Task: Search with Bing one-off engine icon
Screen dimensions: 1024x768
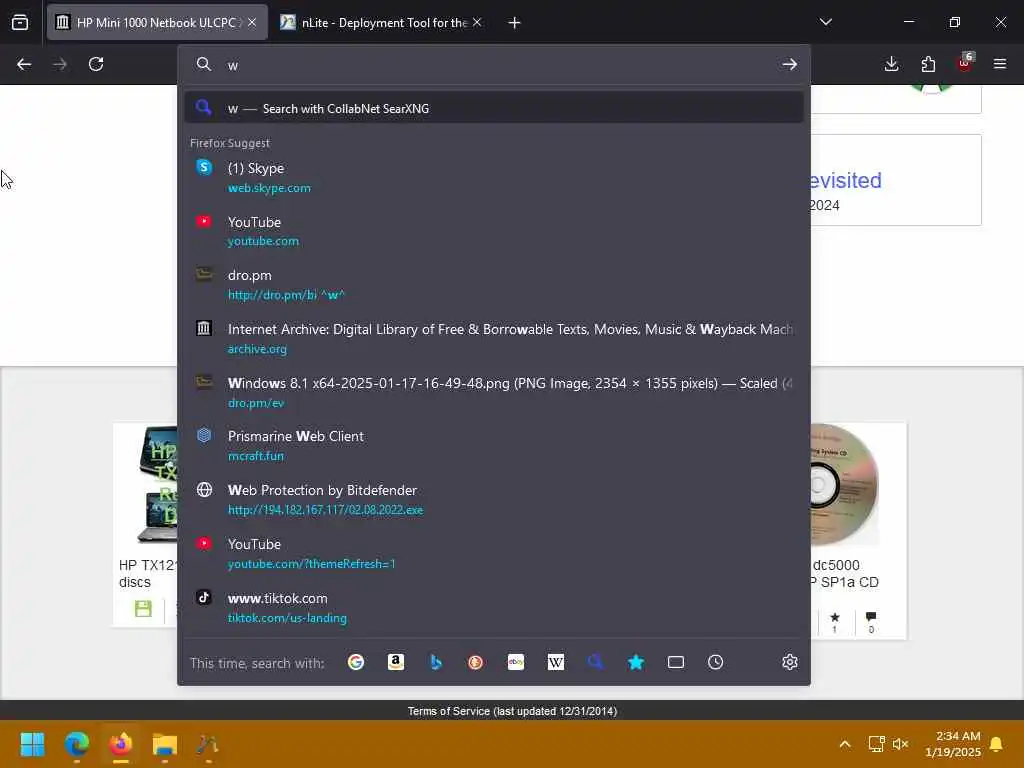Action: click(436, 662)
